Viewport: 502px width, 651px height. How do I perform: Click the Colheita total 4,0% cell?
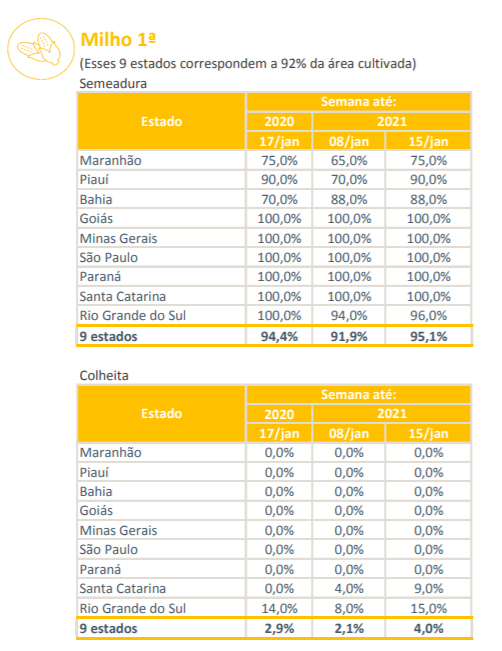click(x=429, y=628)
